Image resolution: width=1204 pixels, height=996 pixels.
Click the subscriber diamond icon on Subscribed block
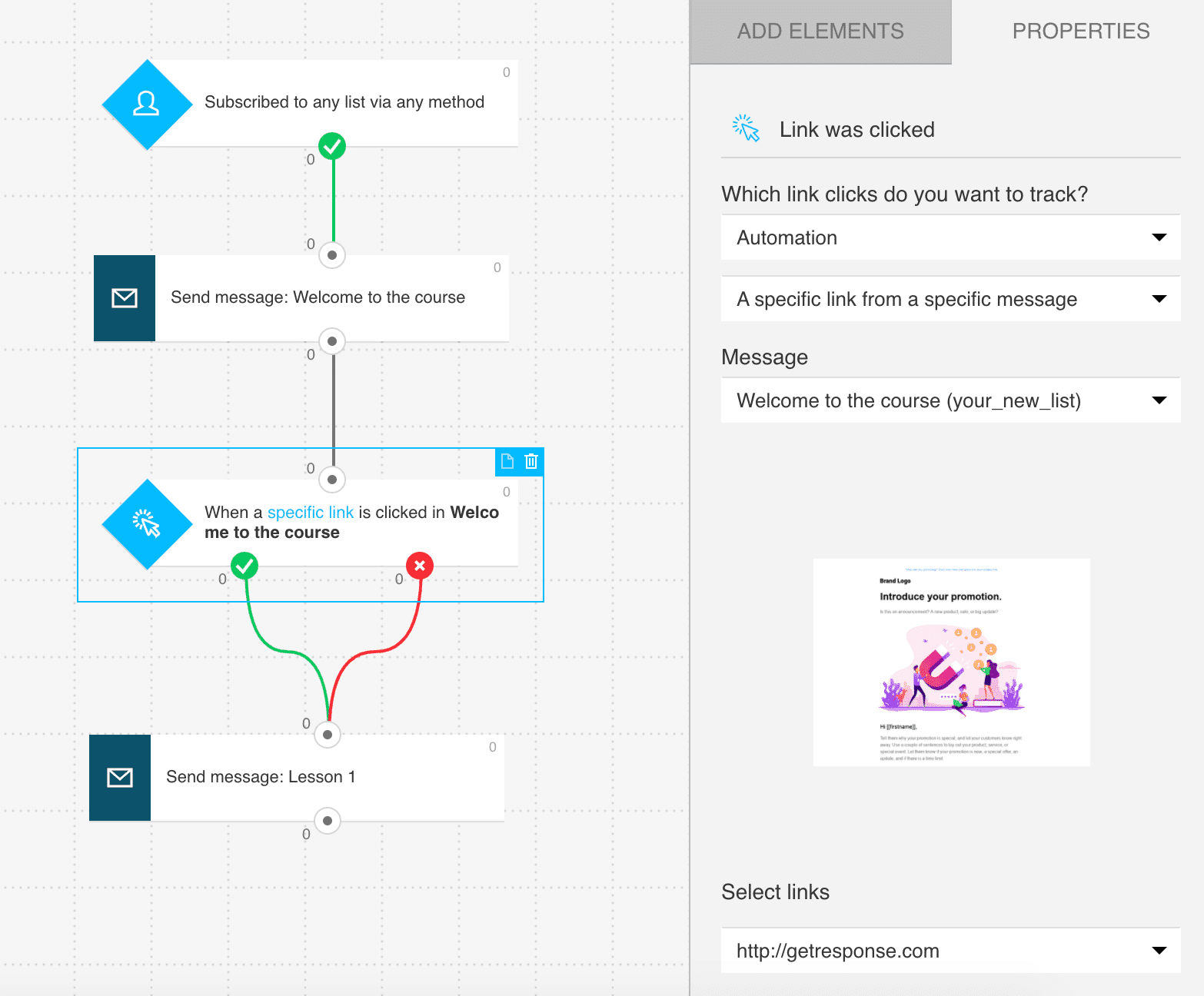coord(147,105)
